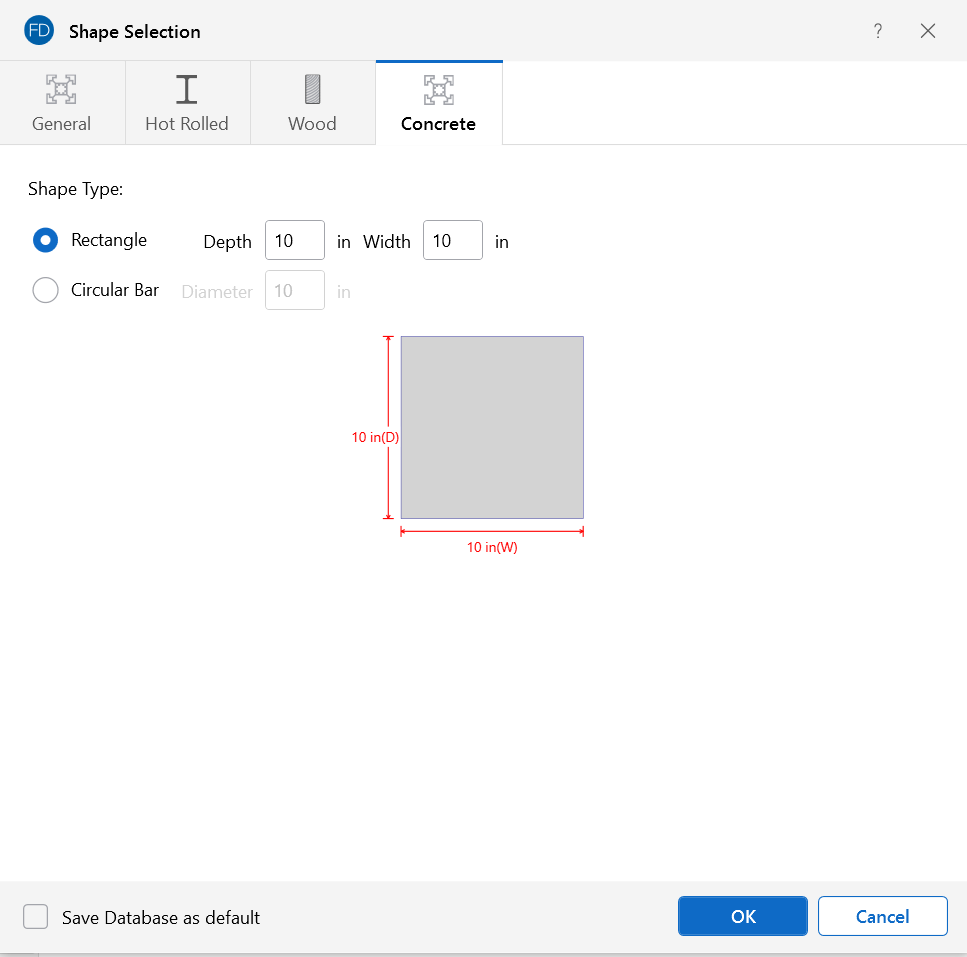Enable Save Database as default
967x957 pixels.
point(36,917)
